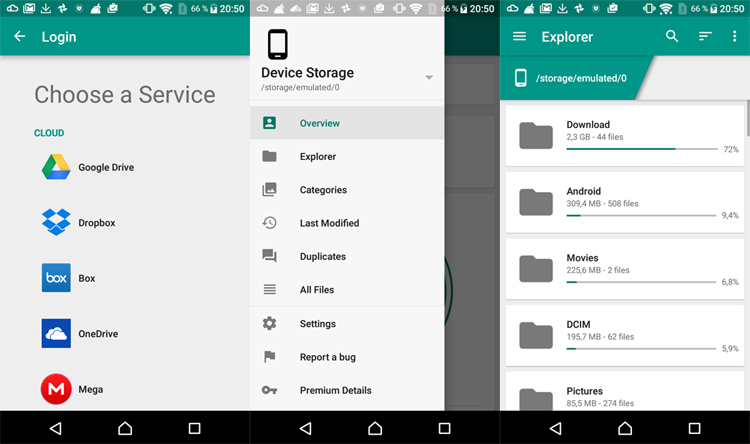Click the phone icon in the path breadcrumb

521,78
